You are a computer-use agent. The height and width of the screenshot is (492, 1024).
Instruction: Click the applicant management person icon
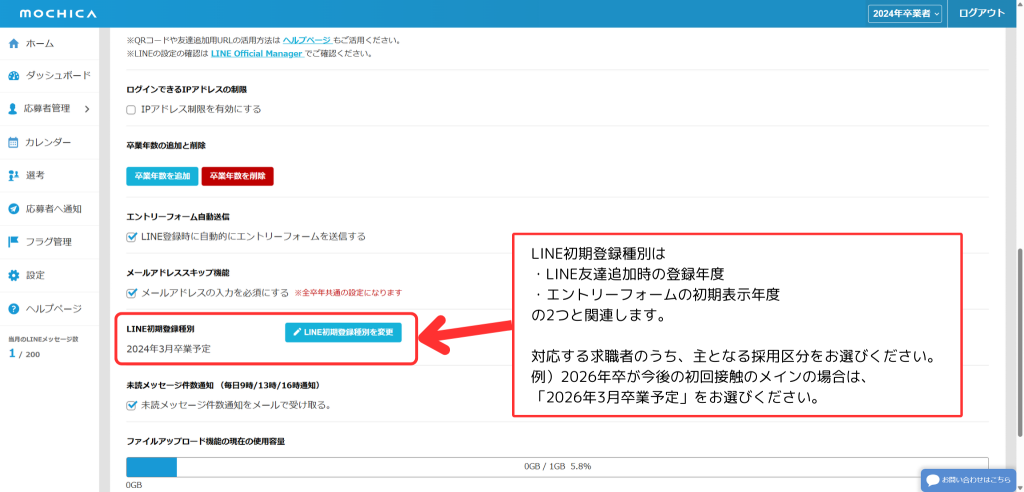click(x=13, y=109)
